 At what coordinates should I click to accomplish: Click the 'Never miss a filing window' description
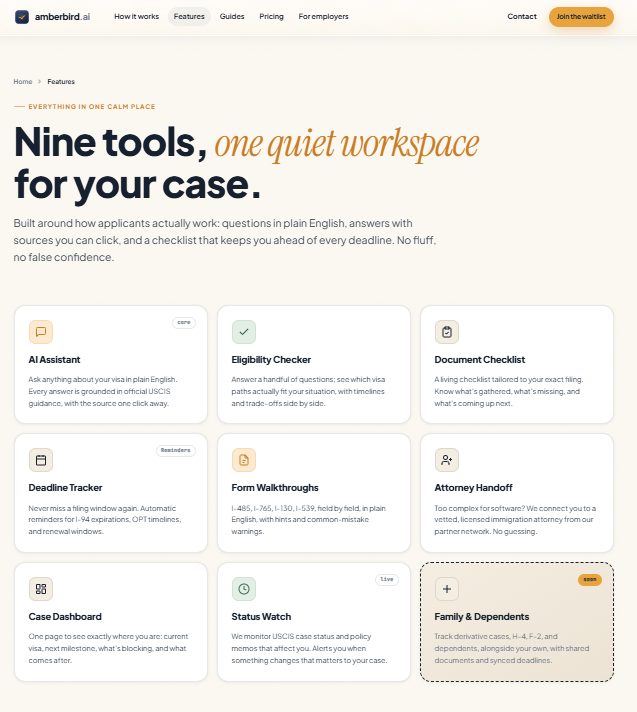coord(105,520)
